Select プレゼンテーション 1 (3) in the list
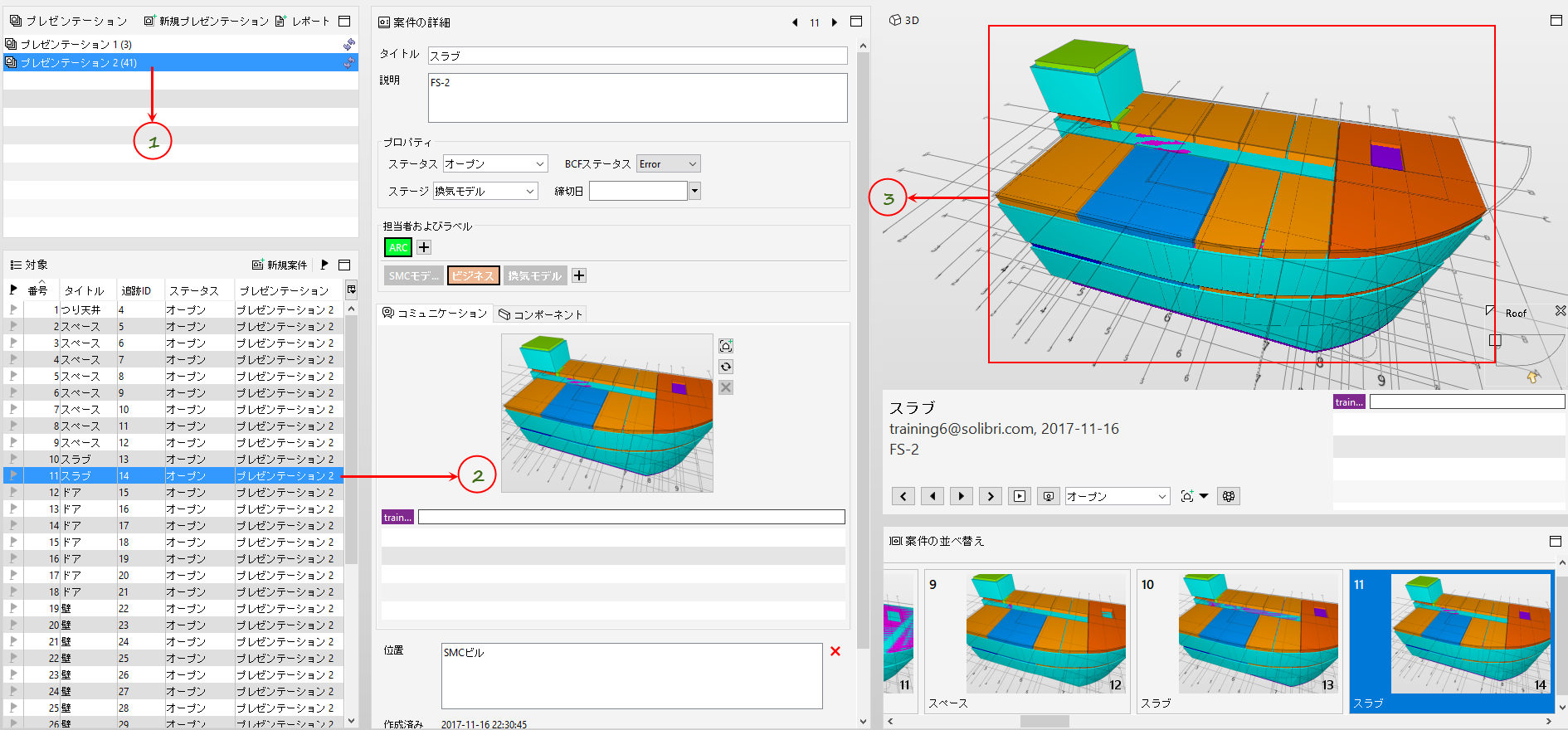The image size is (1568, 730). pyautogui.click(x=181, y=44)
